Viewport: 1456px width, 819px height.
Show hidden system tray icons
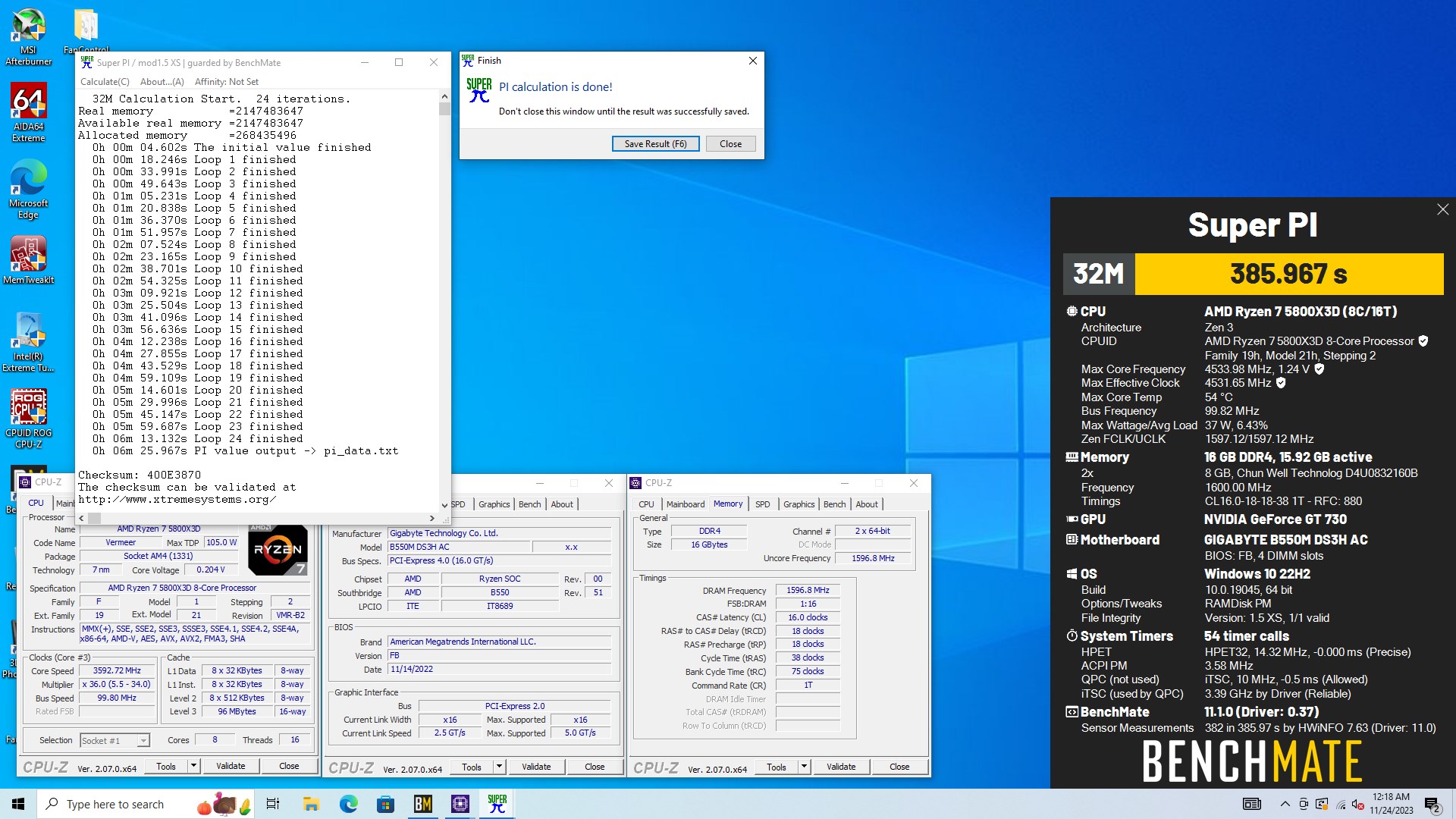(x=1285, y=805)
